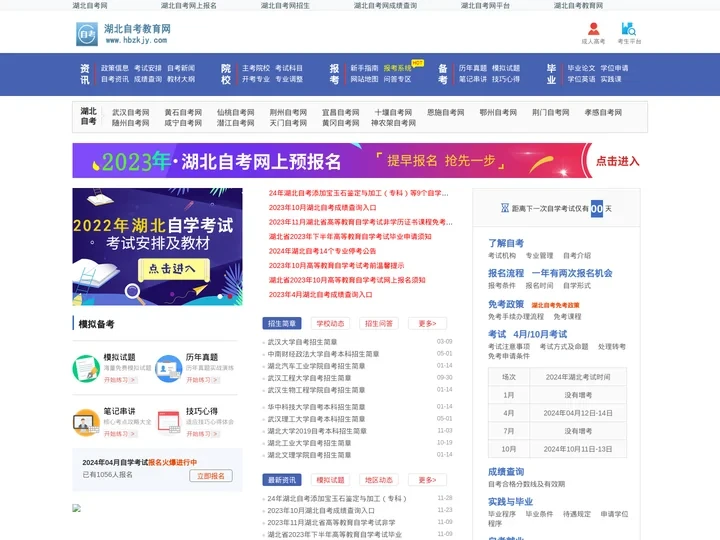Open the 考生平台 search icon
The height and width of the screenshot is (540, 720).
629,29
